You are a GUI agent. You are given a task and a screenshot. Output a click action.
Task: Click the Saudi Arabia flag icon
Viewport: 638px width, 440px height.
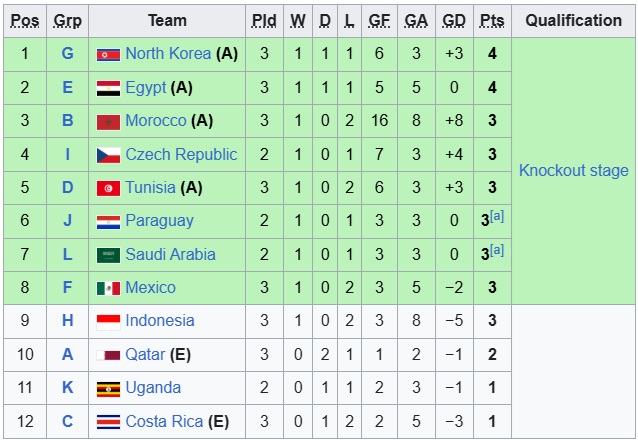[x=108, y=255]
